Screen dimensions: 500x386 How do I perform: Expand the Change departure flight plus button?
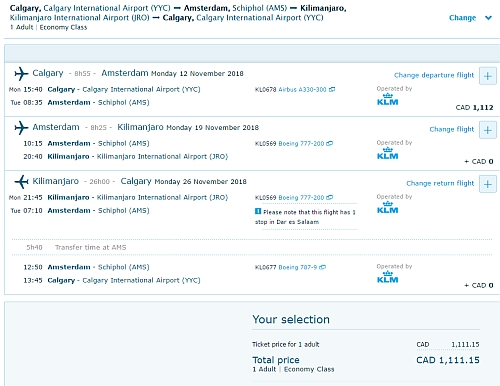488,76
